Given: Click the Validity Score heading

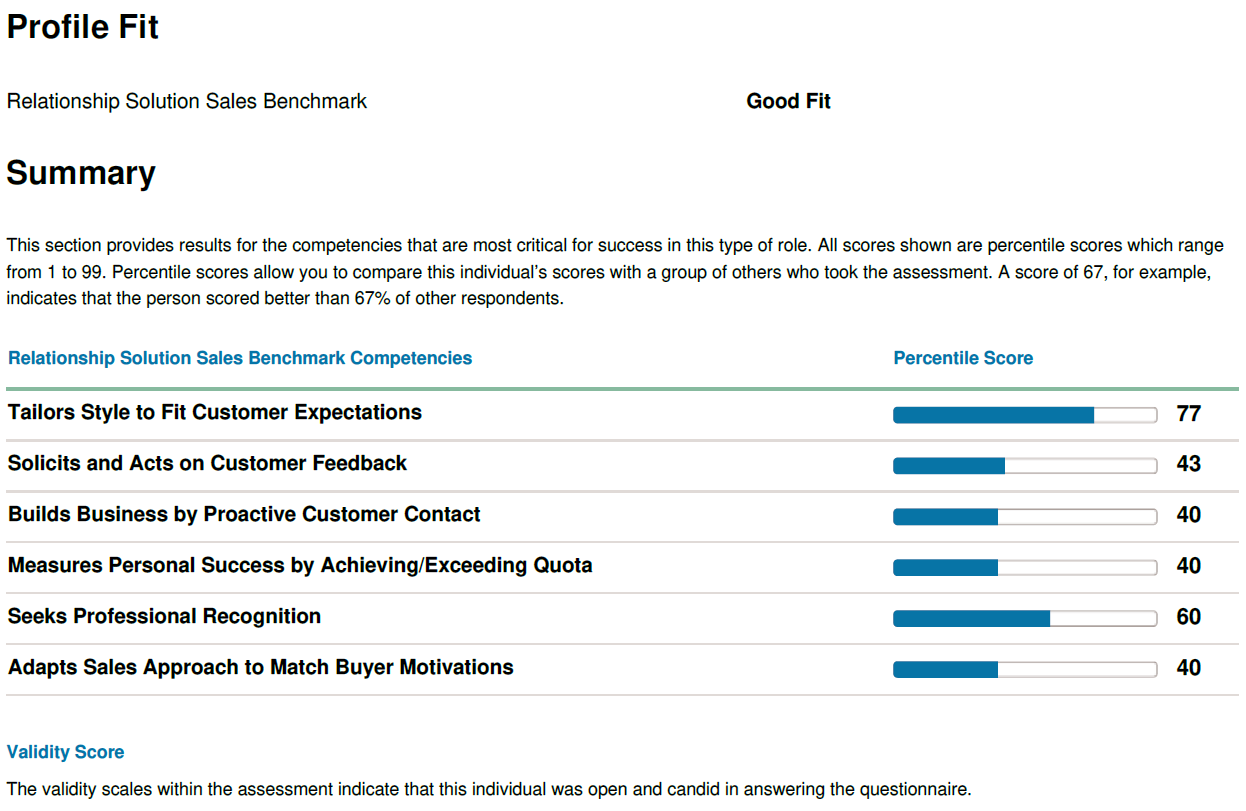Looking at the screenshot, I should pos(66,752).
